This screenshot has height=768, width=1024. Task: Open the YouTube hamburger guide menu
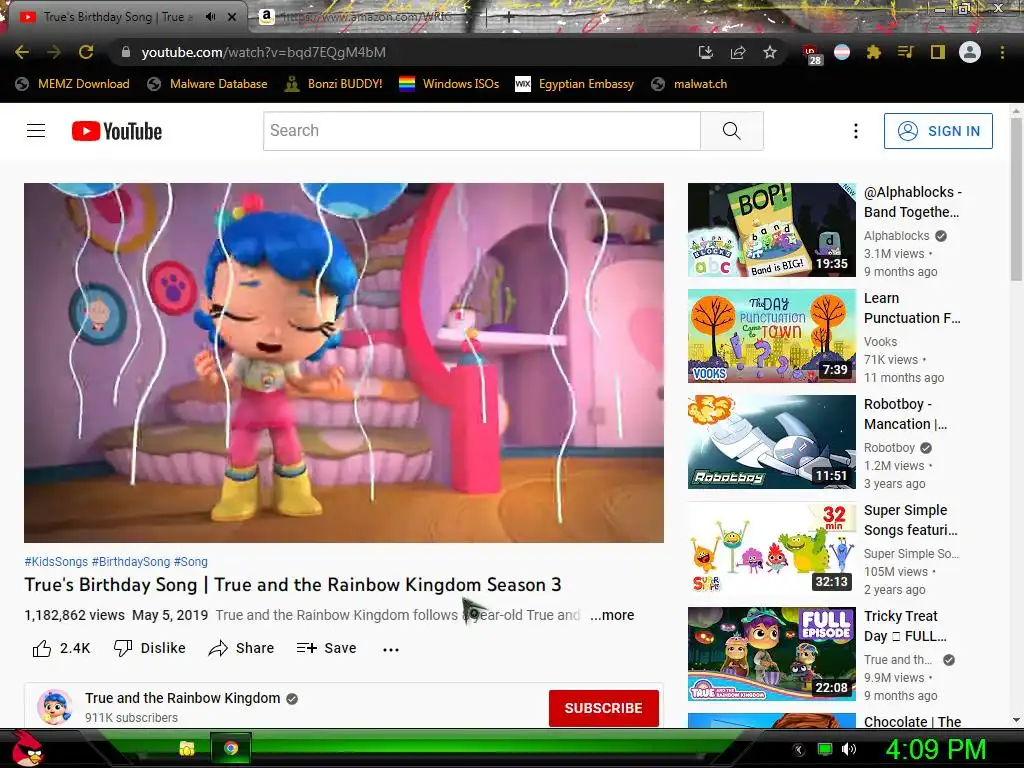[36, 131]
